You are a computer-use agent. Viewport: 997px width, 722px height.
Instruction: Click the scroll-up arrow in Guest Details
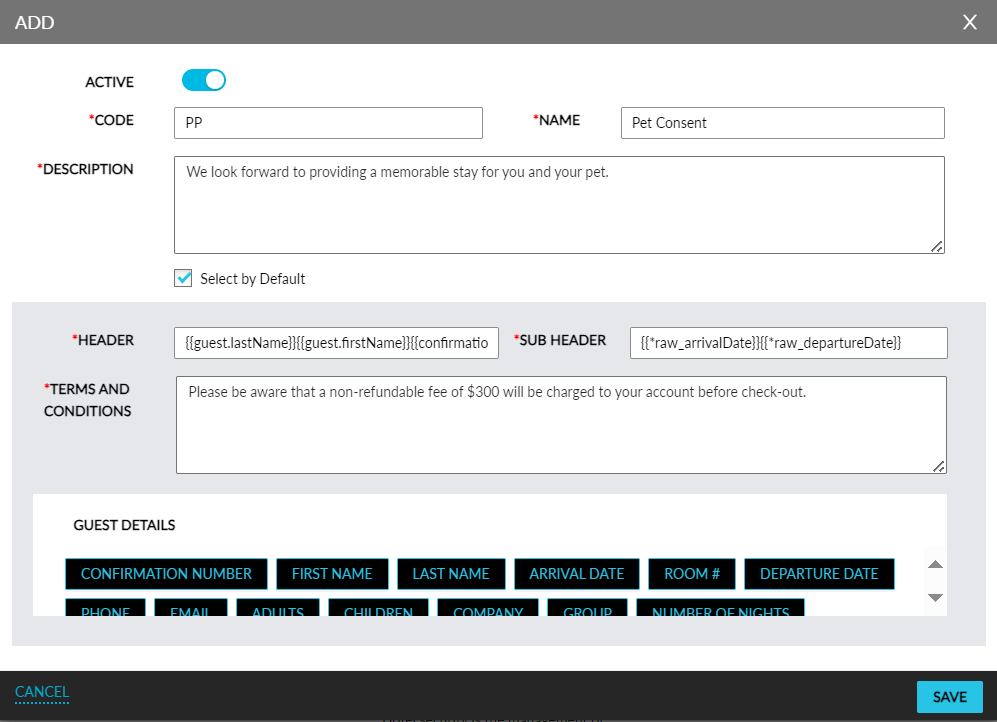click(935, 563)
